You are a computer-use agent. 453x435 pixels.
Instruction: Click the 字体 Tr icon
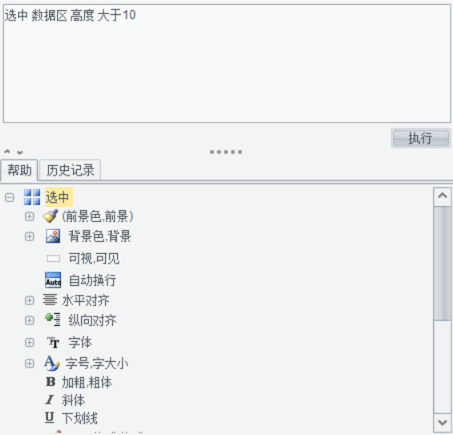pyautogui.click(x=53, y=342)
